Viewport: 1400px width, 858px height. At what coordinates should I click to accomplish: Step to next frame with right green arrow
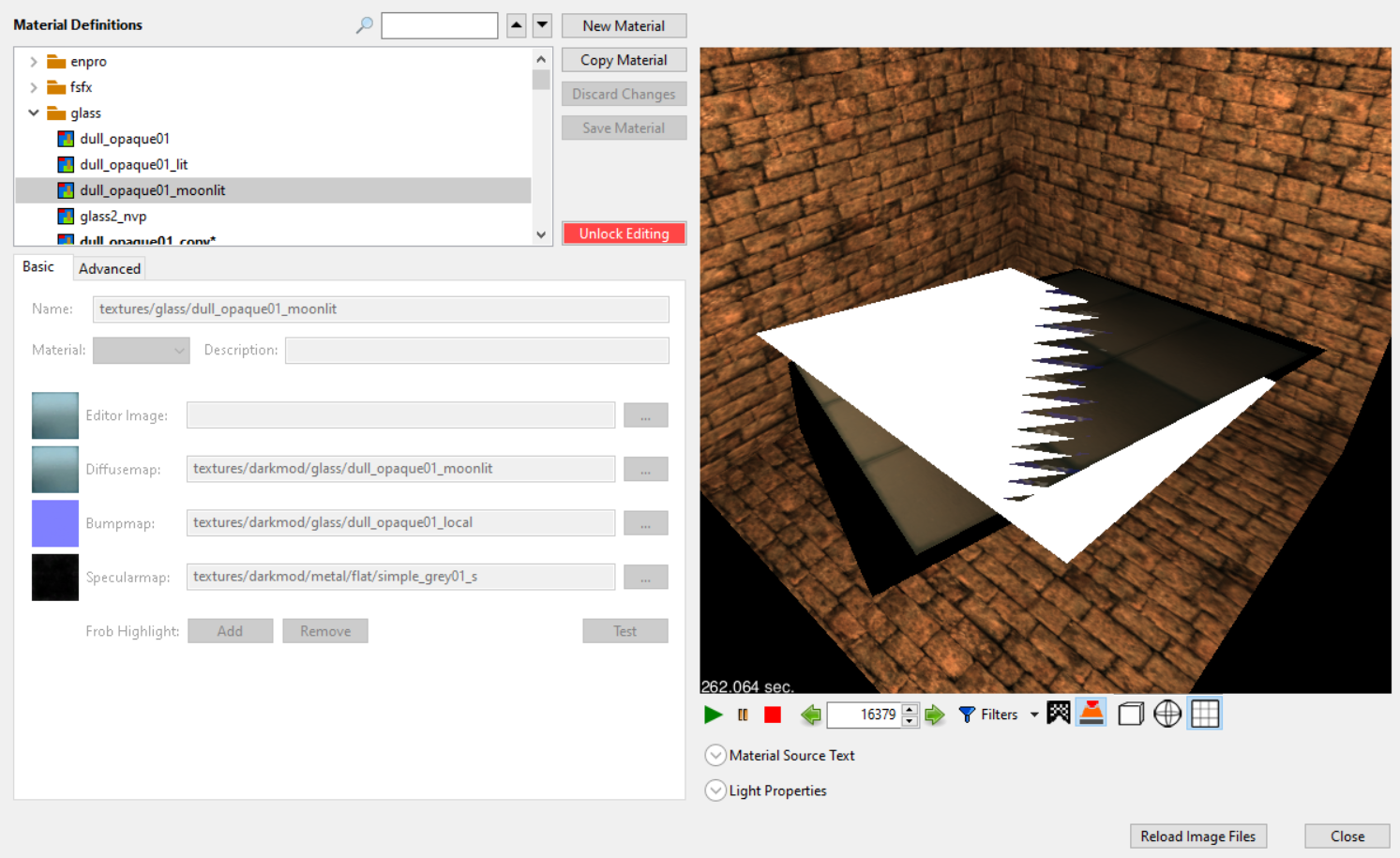click(935, 715)
